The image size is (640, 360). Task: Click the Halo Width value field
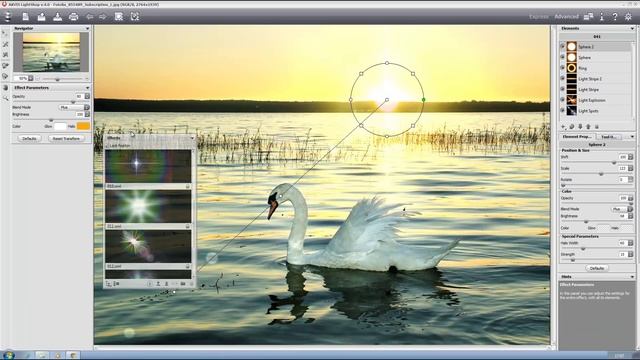click(x=622, y=243)
